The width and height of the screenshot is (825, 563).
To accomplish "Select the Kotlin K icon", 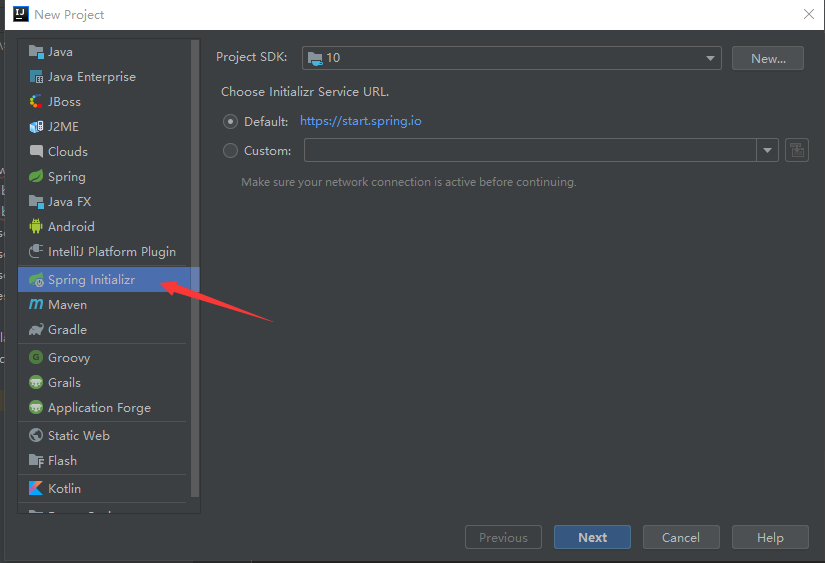I will (36, 488).
